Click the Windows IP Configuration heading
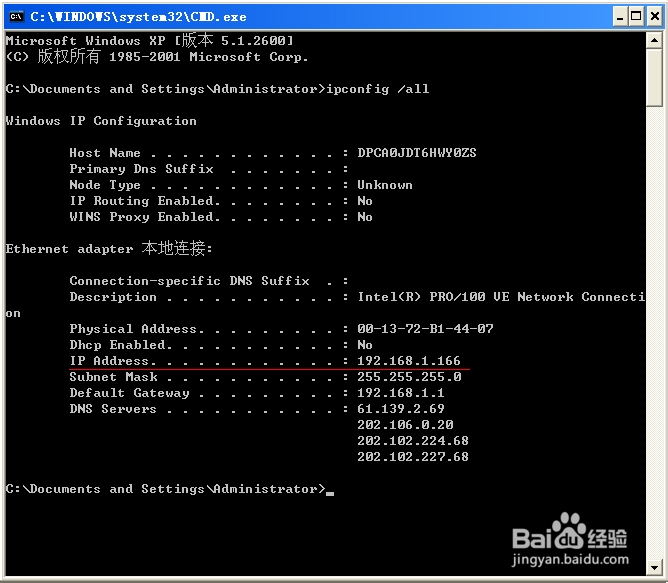Viewport: 668px width, 583px height. point(101,121)
